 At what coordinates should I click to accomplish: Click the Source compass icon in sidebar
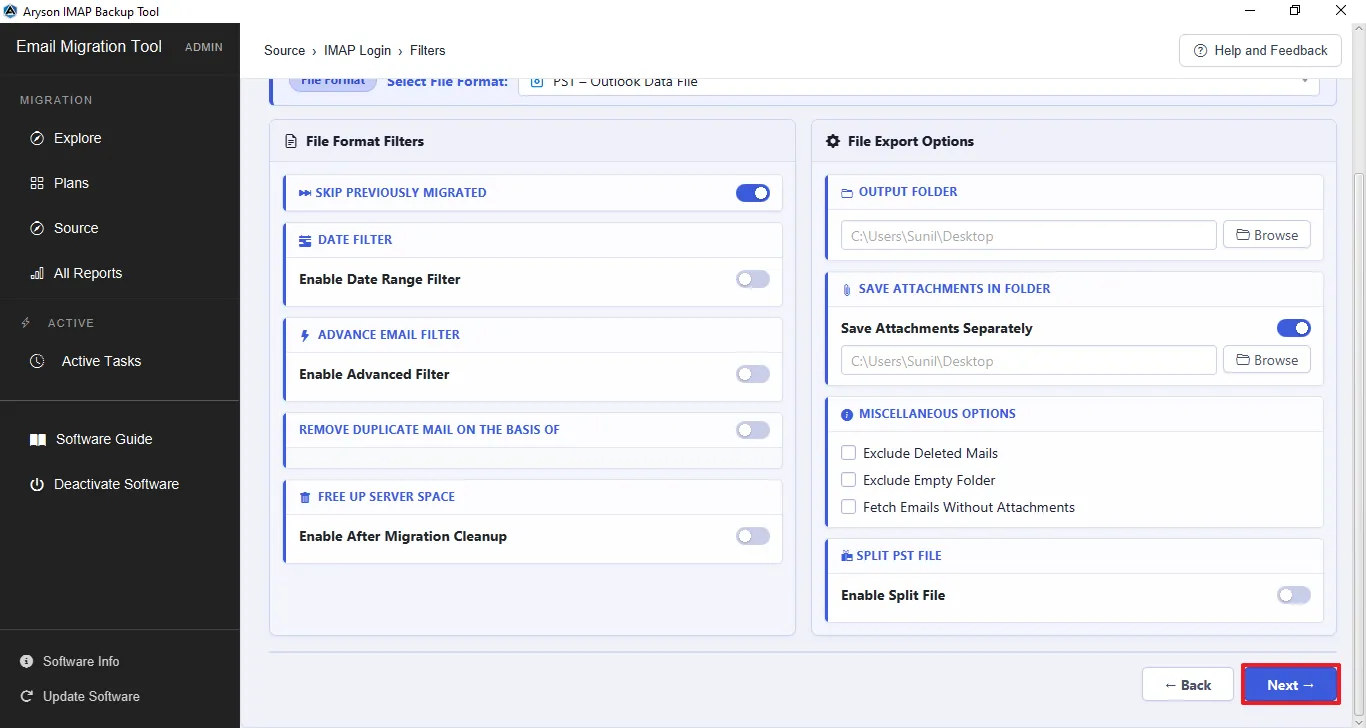tap(37, 228)
